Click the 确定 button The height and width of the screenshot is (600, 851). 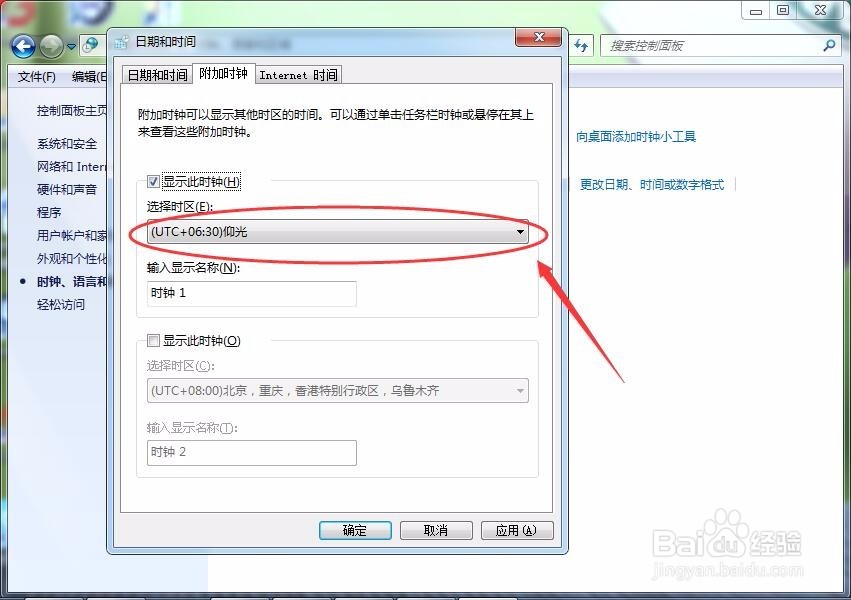pos(355,530)
